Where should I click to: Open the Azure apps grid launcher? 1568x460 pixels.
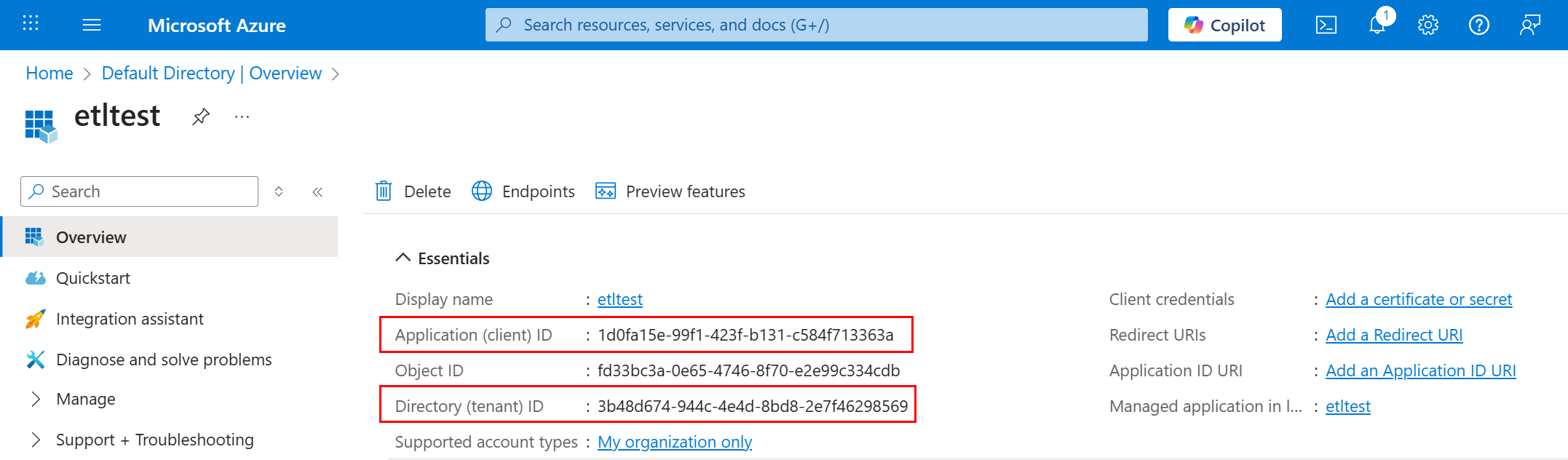[31, 24]
